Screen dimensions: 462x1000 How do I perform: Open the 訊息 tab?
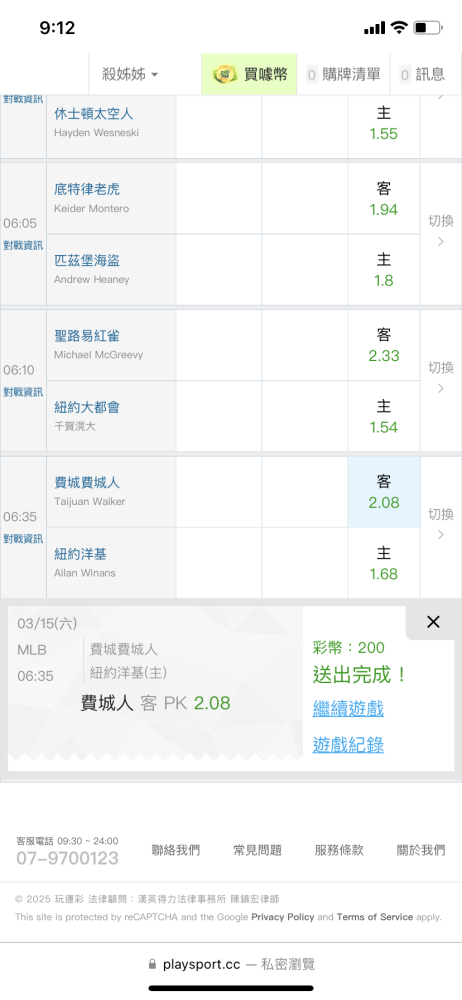point(423,75)
